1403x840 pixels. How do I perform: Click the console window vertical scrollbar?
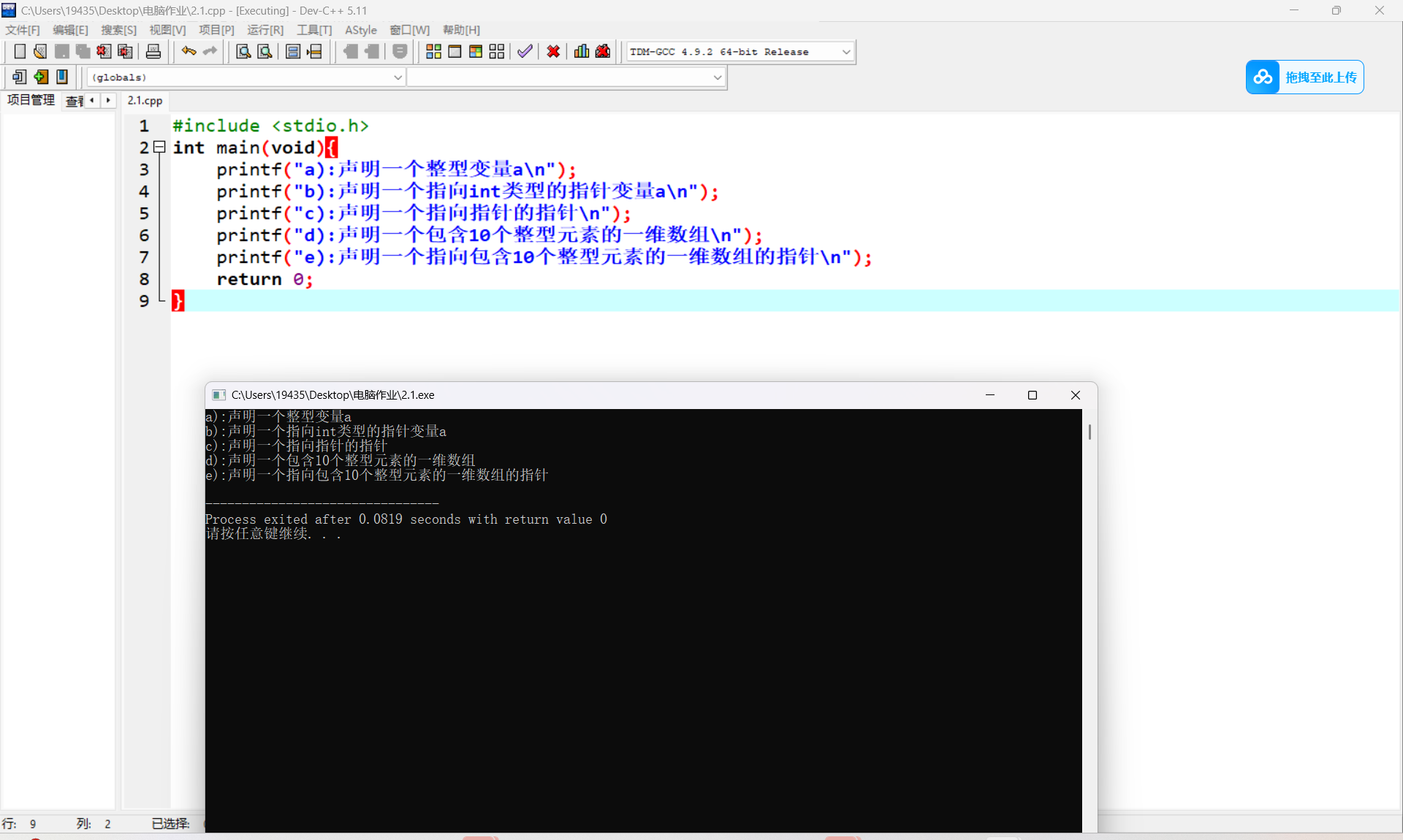coord(1089,432)
